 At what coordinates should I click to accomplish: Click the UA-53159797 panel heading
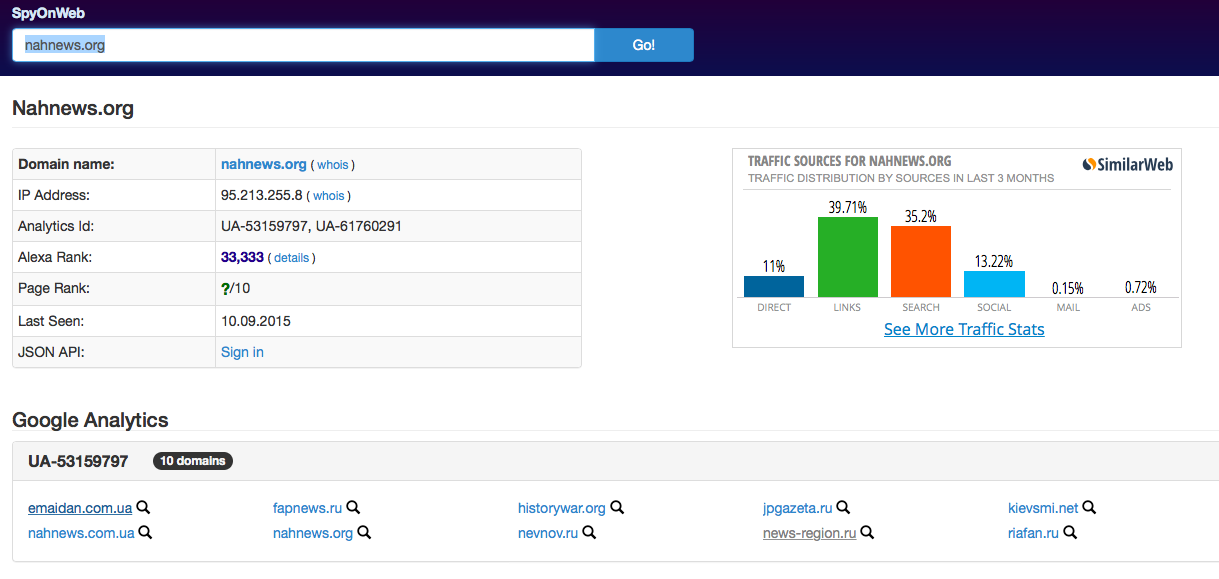click(78, 461)
